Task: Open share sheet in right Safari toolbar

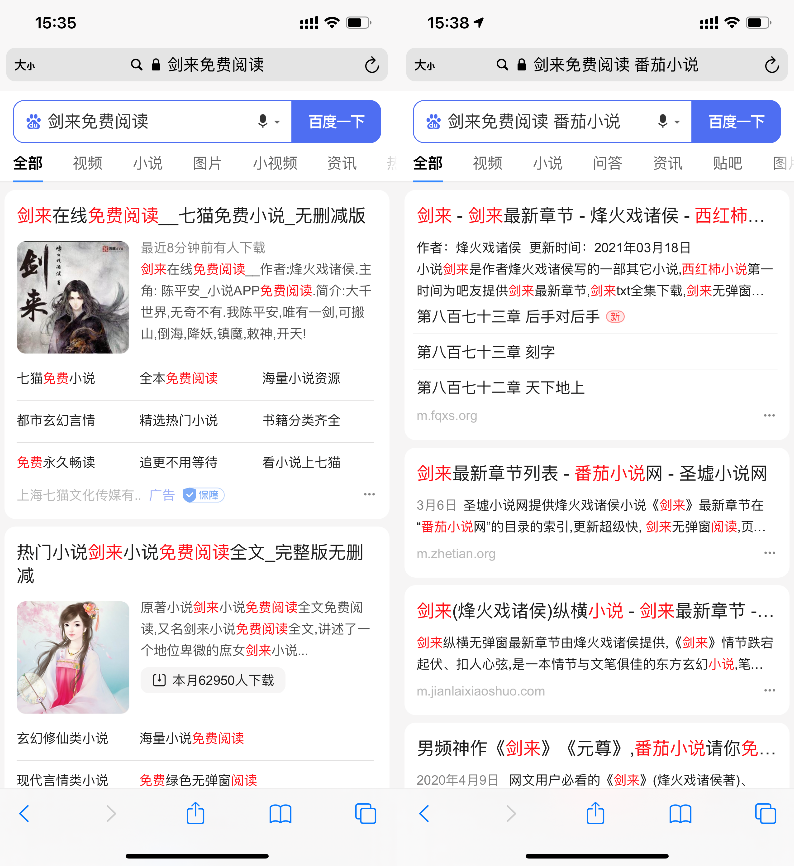Action: pyautogui.click(x=595, y=812)
